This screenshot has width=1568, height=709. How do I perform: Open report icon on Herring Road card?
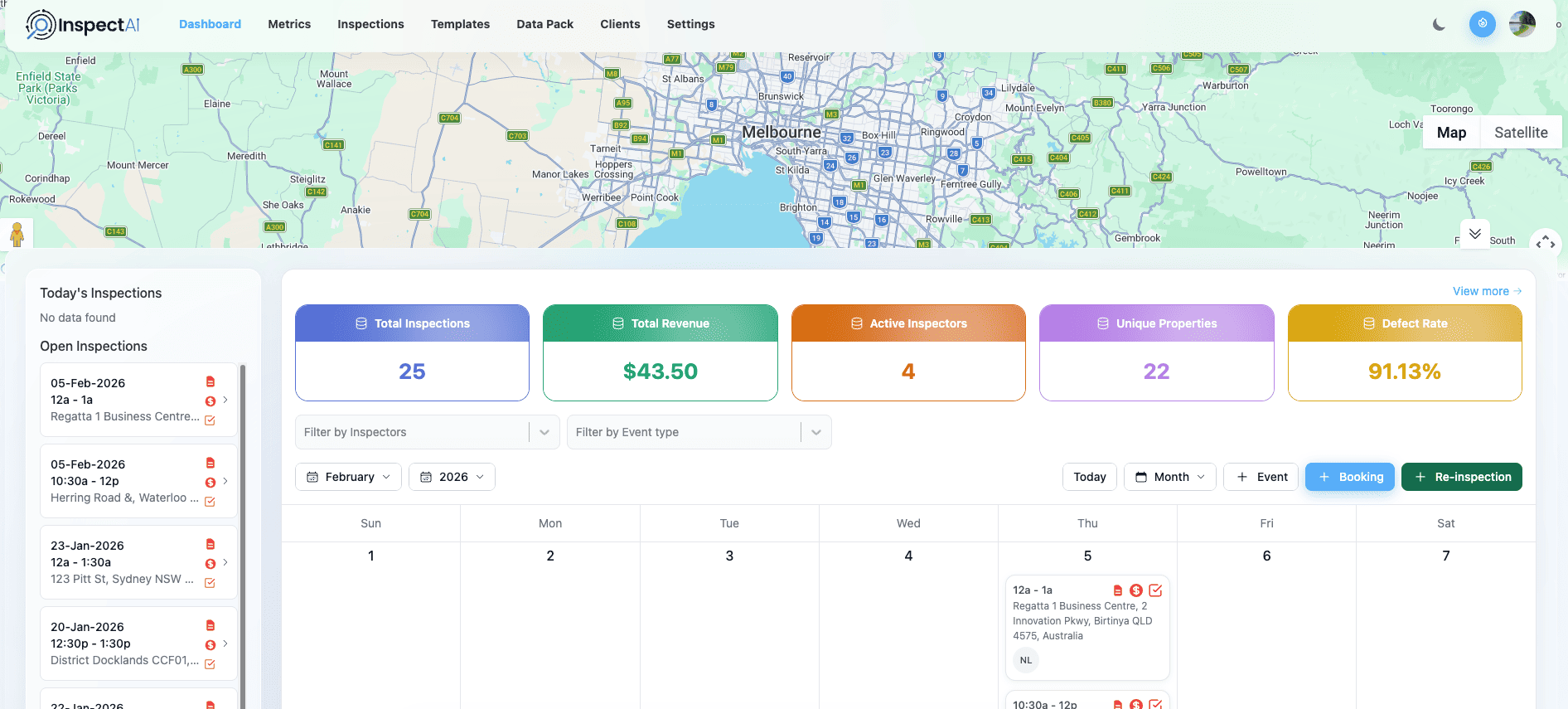pos(211,463)
